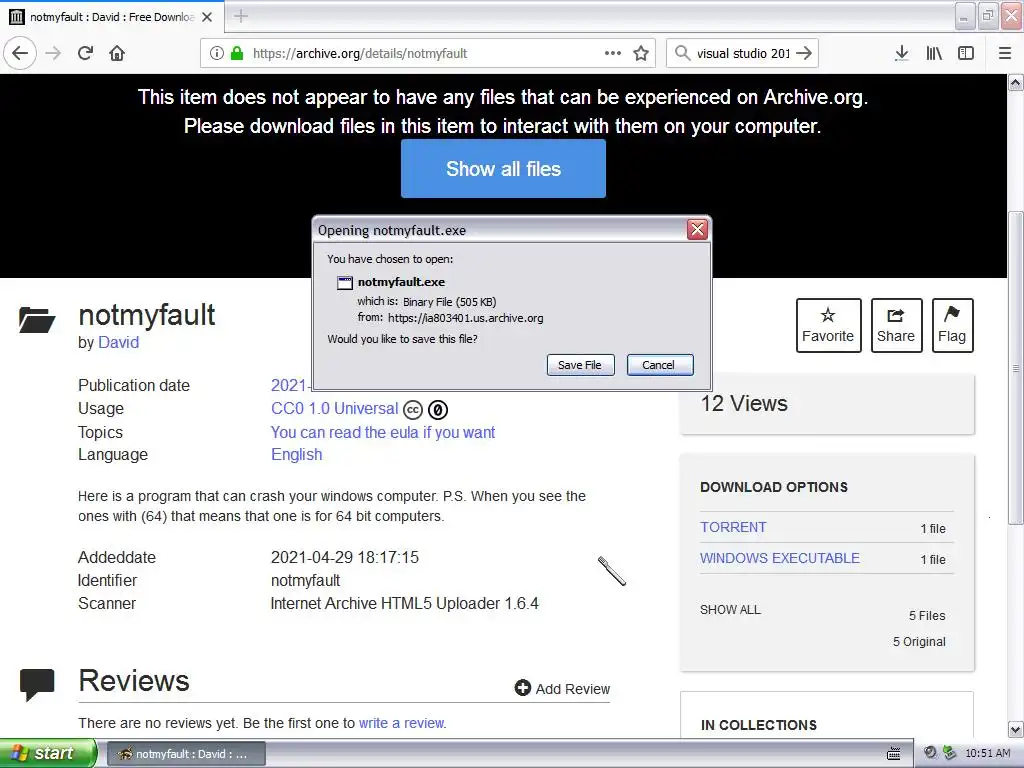The width and height of the screenshot is (1024, 768).
Task: Click the search magnifier icon
Action: (x=682, y=53)
